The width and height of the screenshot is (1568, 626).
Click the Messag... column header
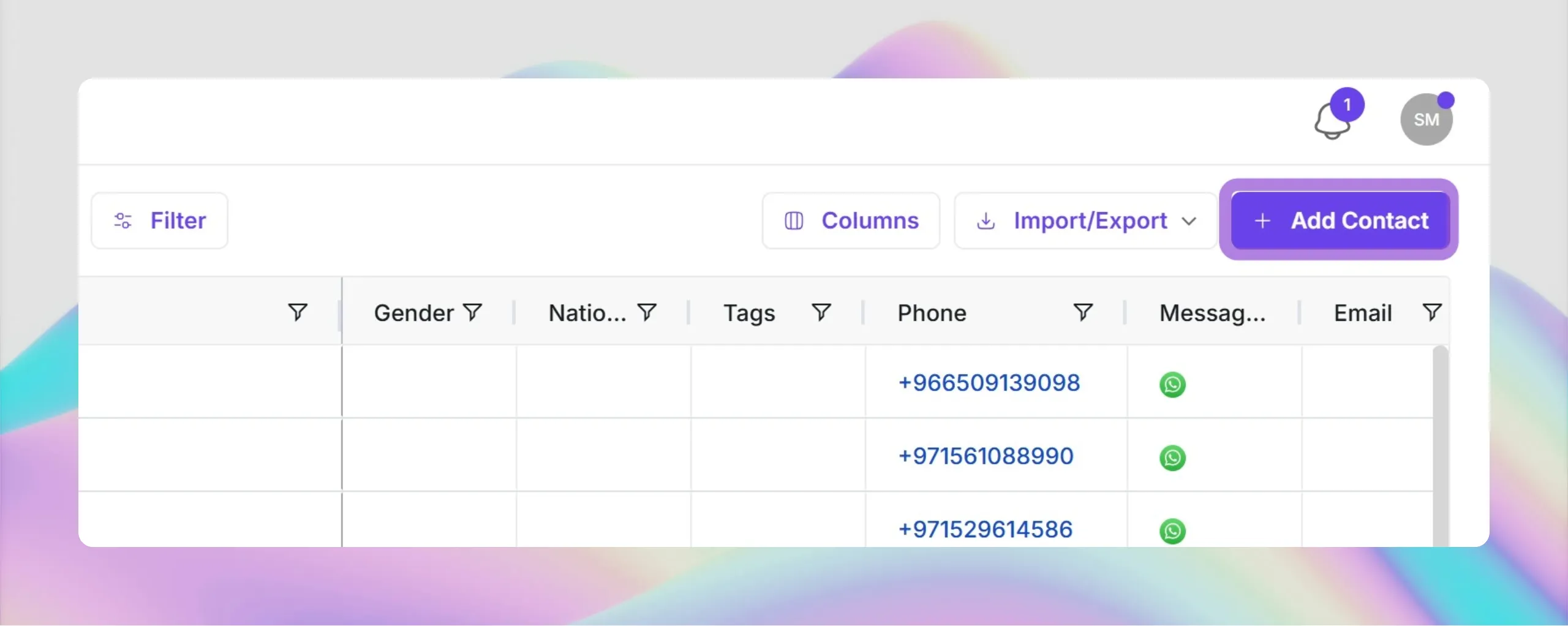(x=1212, y=313)
